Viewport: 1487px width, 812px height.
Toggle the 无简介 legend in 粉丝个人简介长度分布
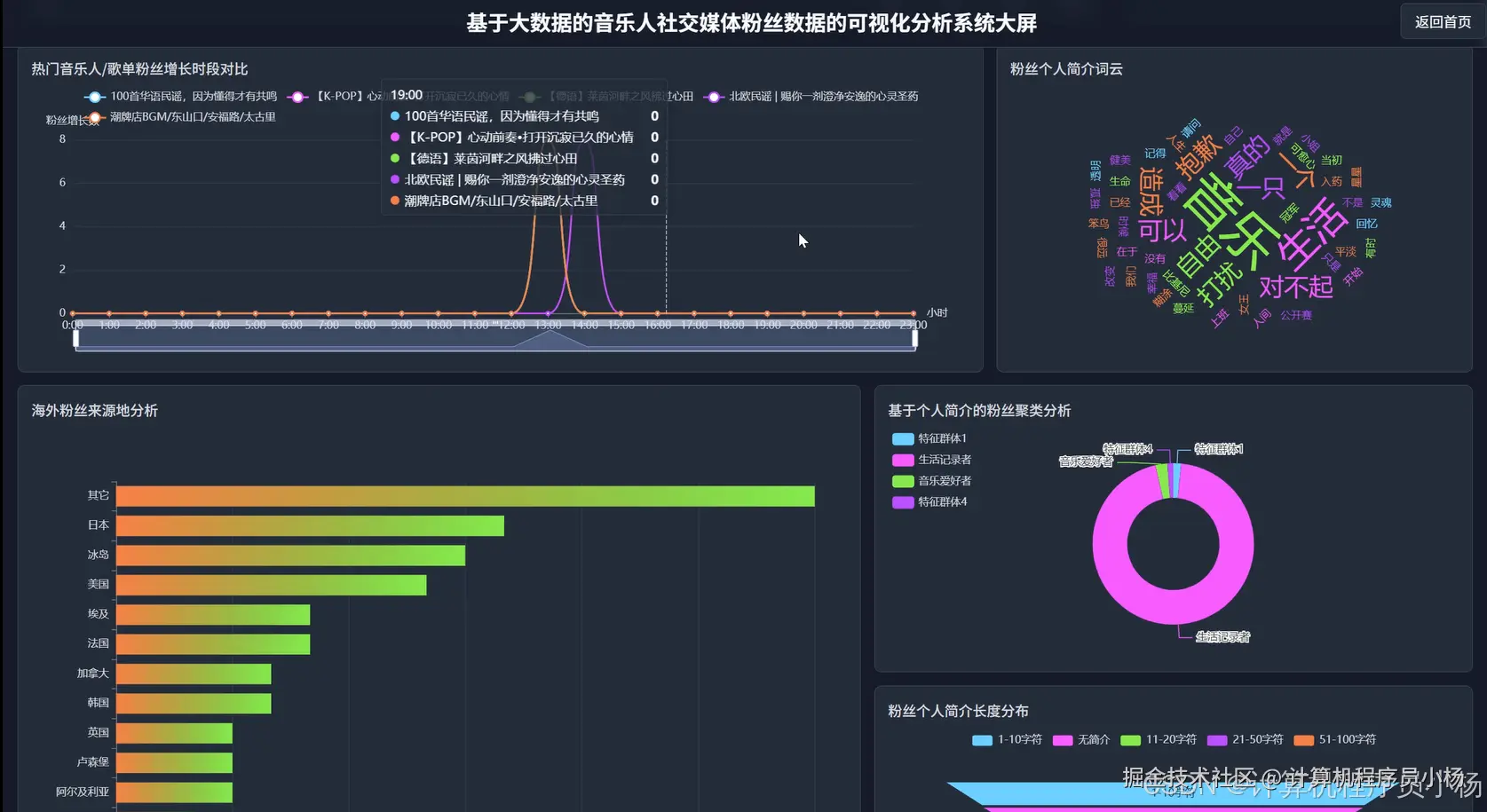[x=1062, y=739]
